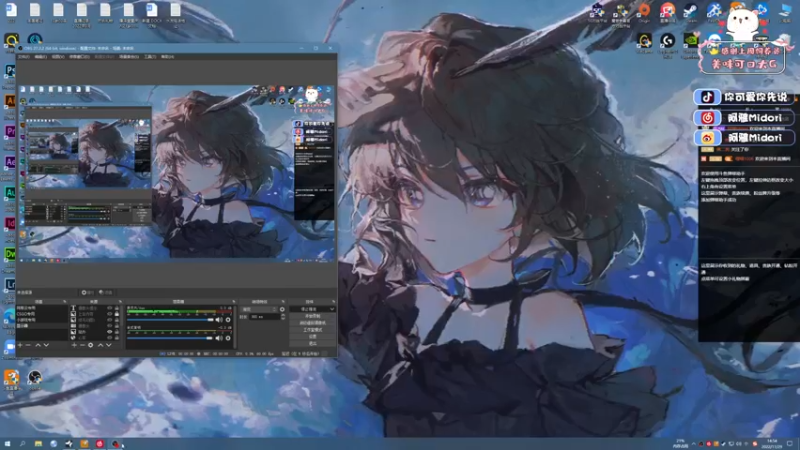Click the studio mode button in Controls
The image size is (800, 450).
(313, 330)
